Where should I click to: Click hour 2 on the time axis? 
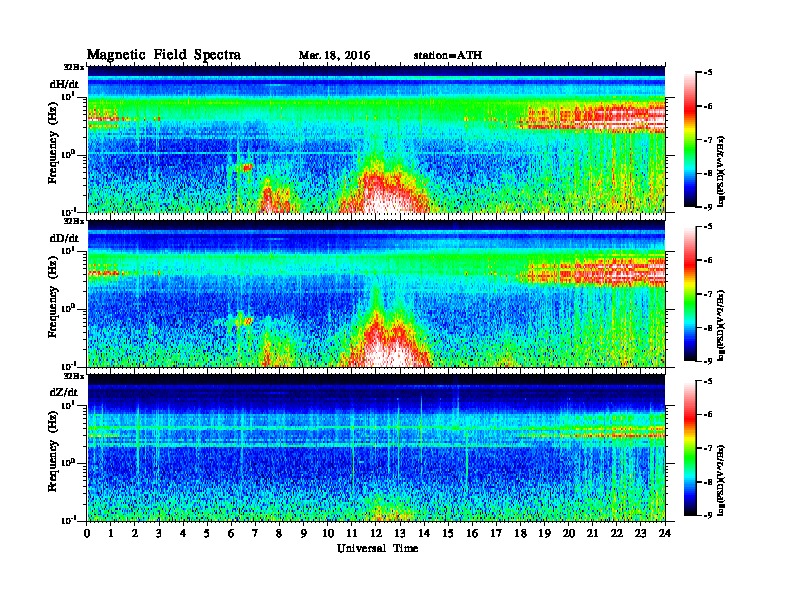[135, 533]
